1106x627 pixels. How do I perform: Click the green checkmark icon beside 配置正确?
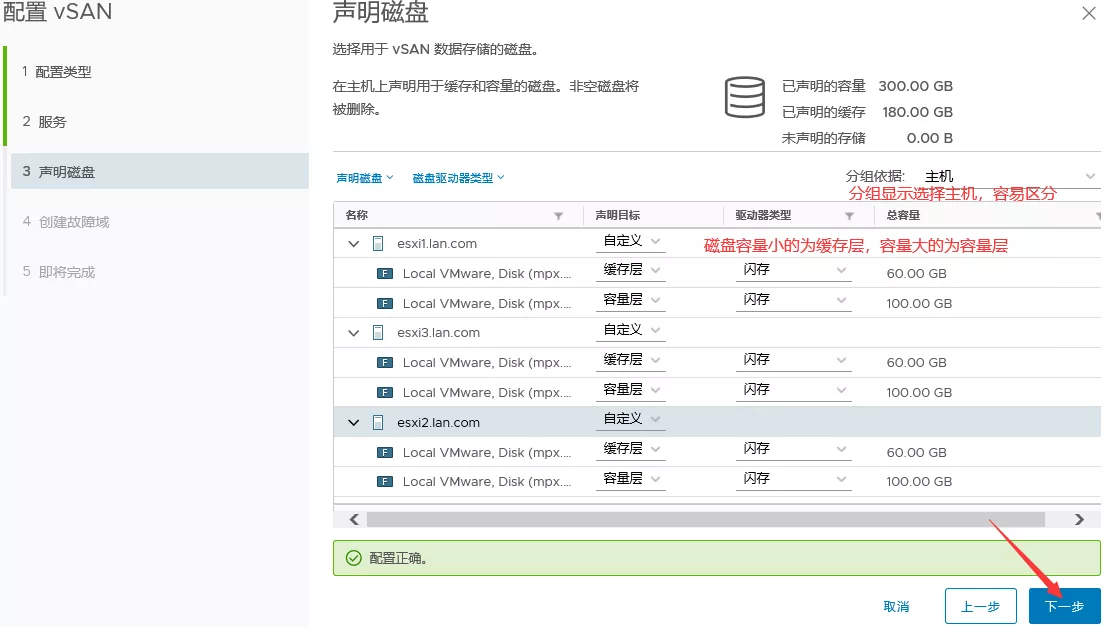click(352, 558)
